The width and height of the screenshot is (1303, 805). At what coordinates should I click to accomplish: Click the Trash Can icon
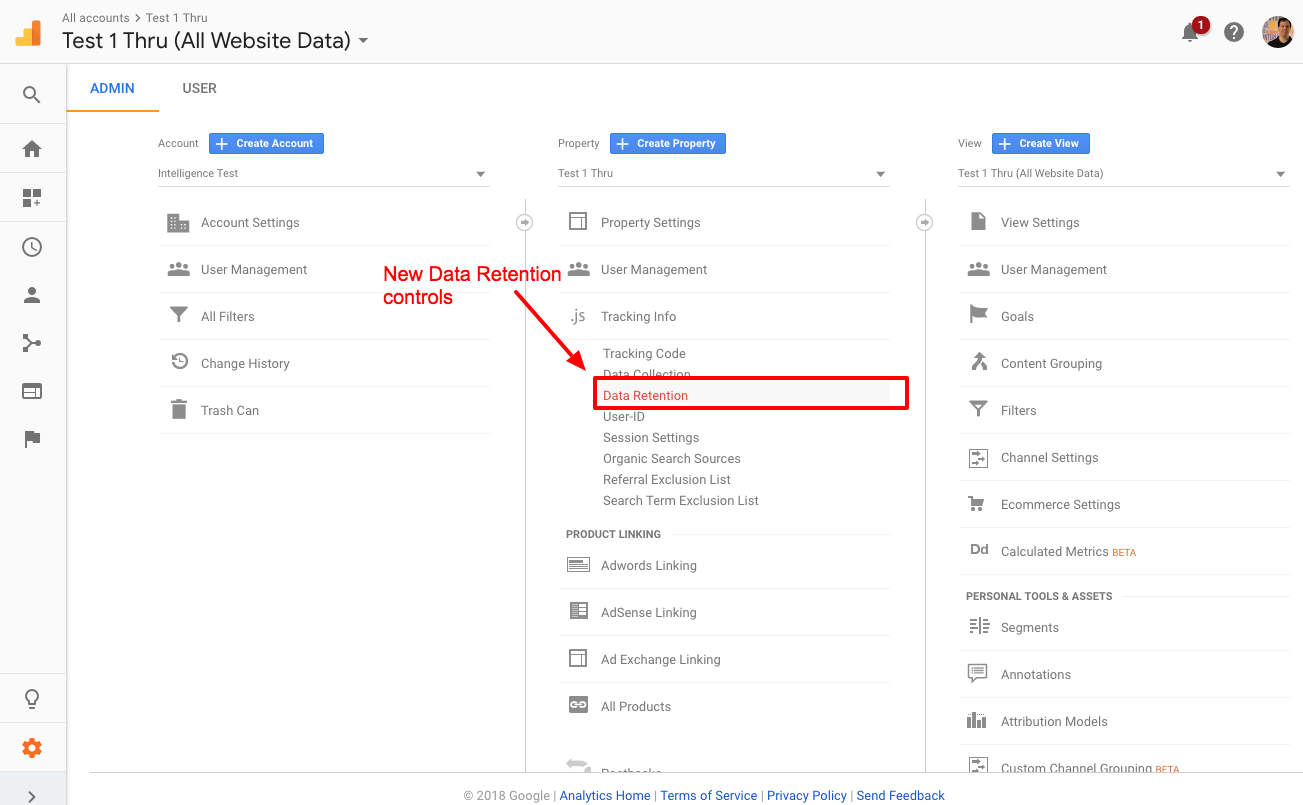pos(179,409)
